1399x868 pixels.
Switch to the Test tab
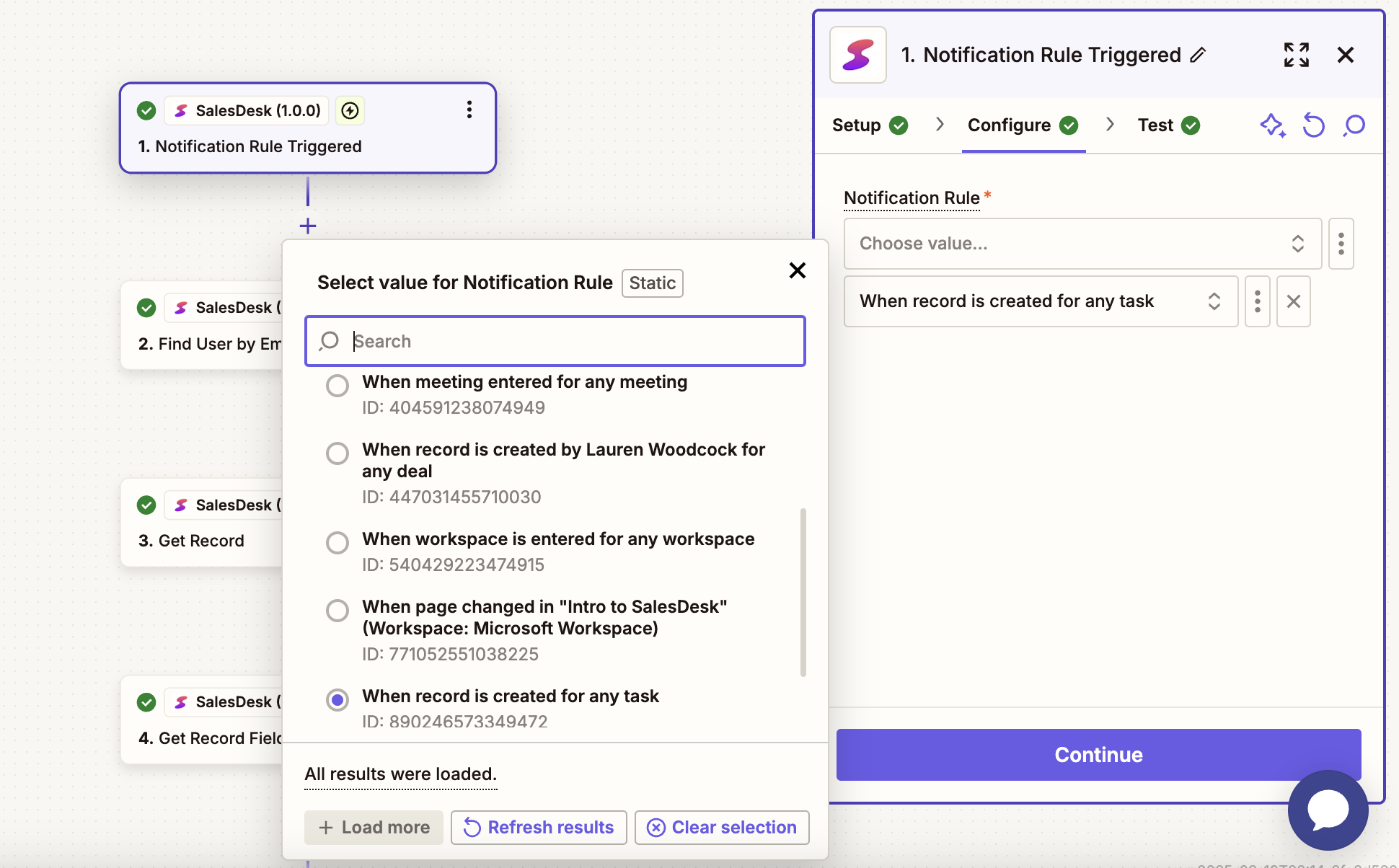[1154, 125]
